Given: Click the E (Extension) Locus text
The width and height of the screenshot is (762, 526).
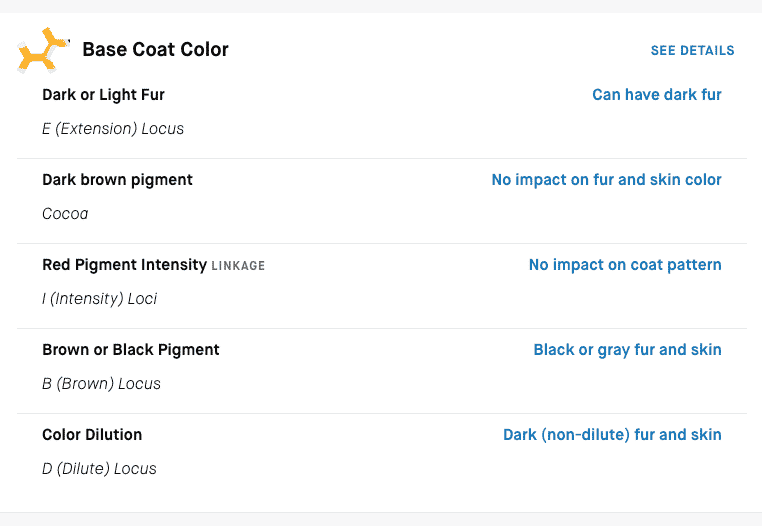Looking at the screenshot, I should pyautogui.click(x=113, y=129).
